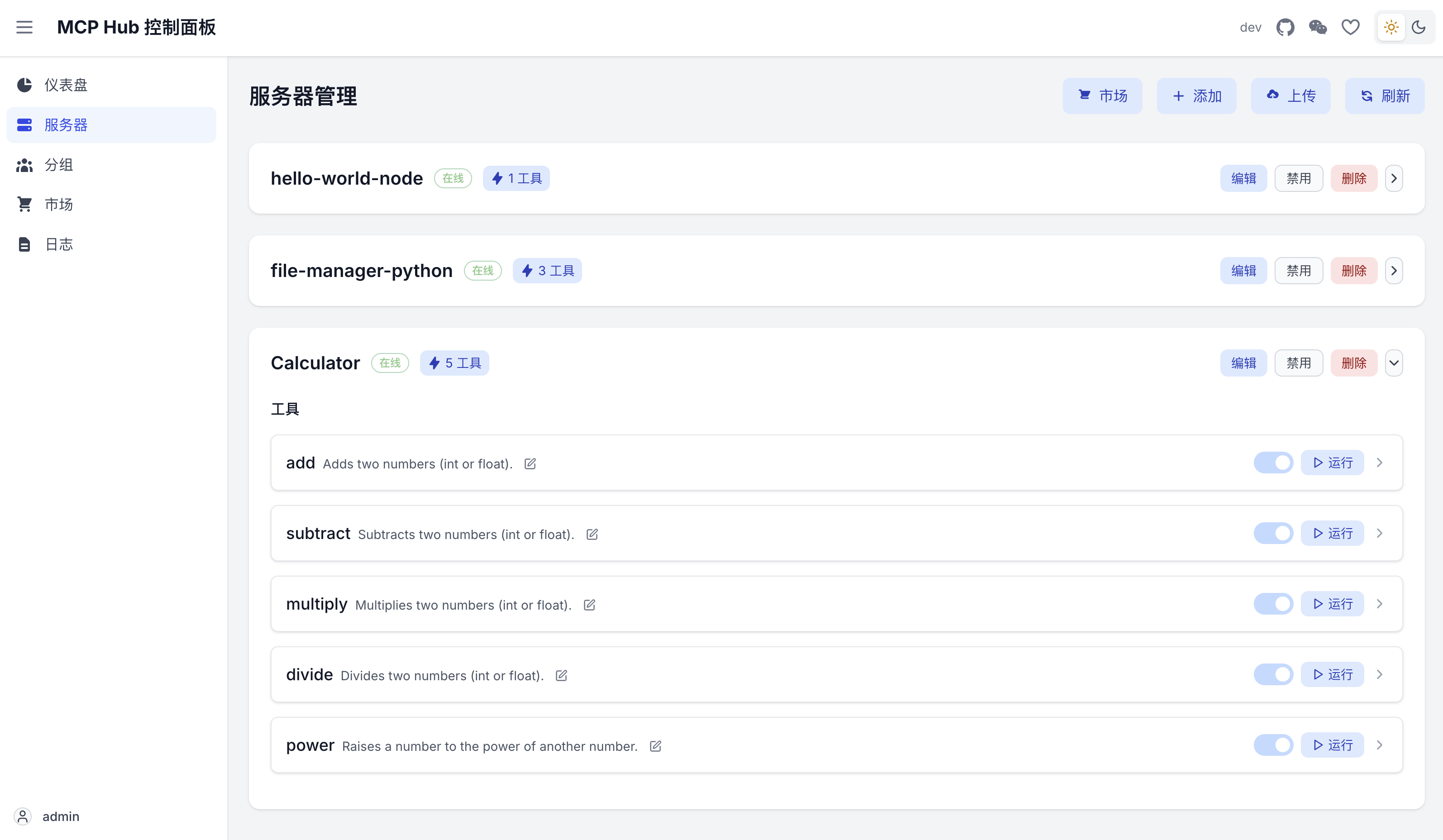Screen dimensions: 1443x840
Task: Go to 日志 in the sidebar
Action: (59, 244)
